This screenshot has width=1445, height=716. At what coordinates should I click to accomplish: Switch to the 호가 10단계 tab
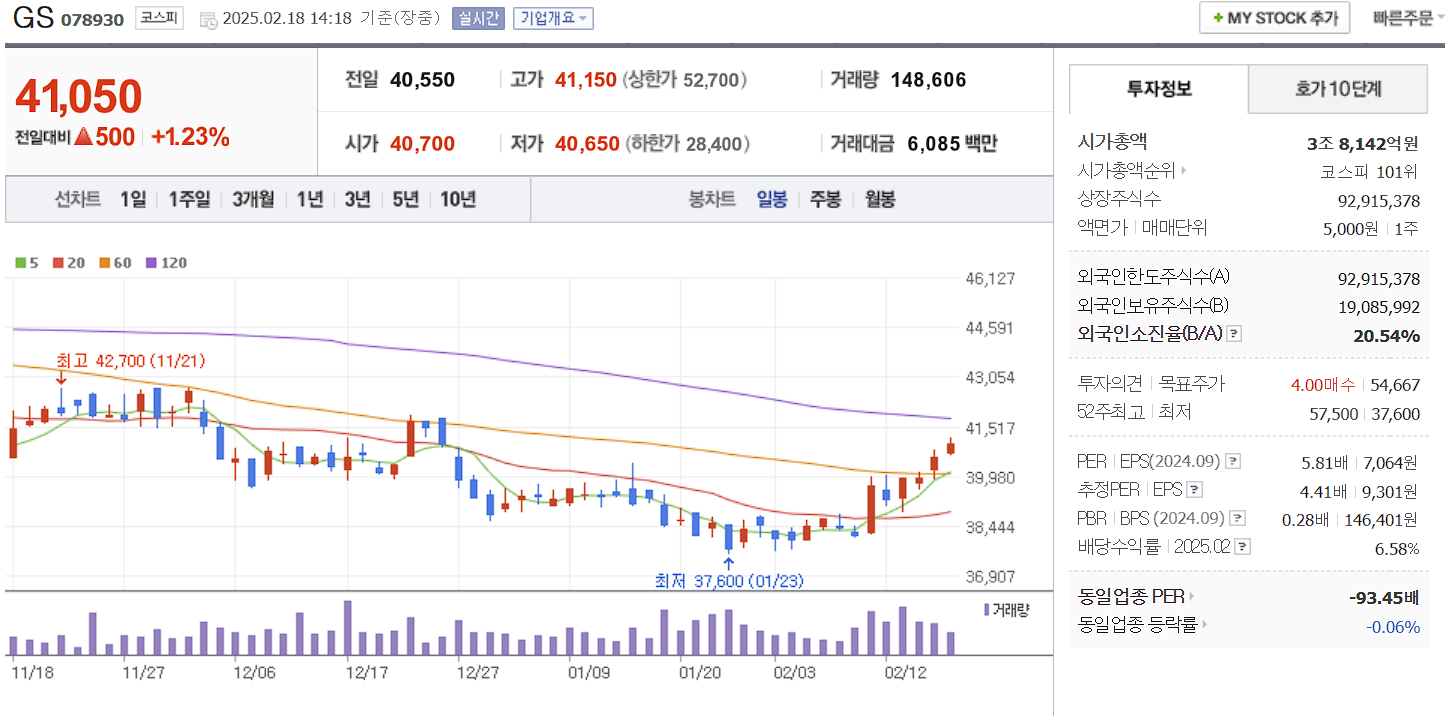(x=1337, y=89)
